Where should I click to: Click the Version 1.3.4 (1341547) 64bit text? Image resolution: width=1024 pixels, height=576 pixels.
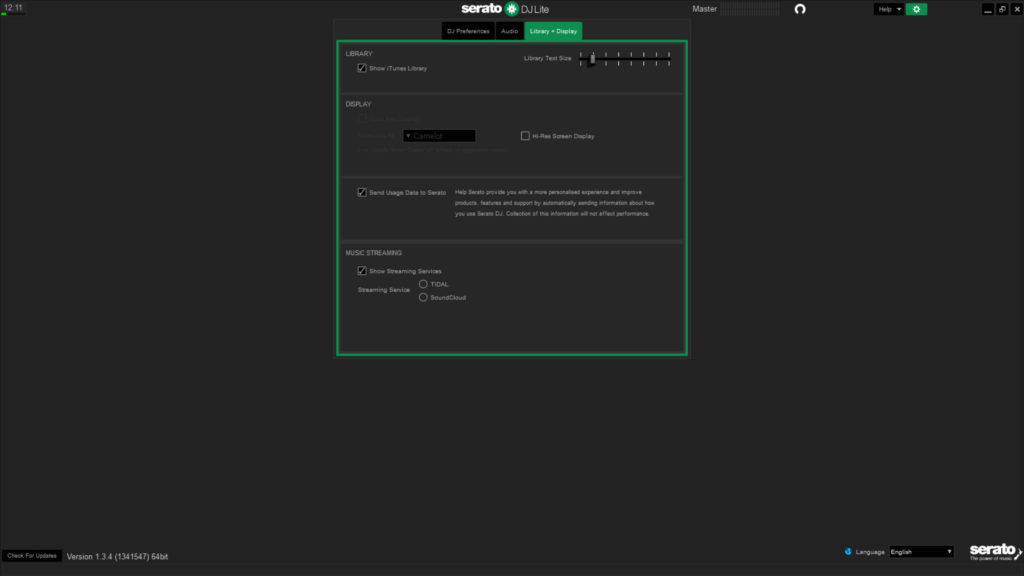tap(118, 556)
